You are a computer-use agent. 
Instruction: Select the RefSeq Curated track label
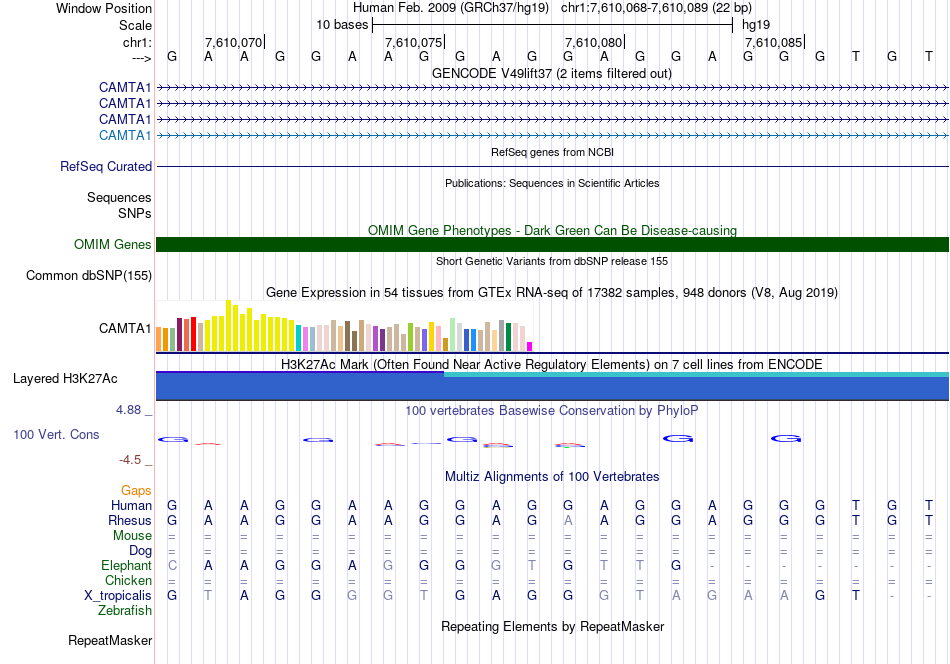pyautogui.click(x=106, y=167)
